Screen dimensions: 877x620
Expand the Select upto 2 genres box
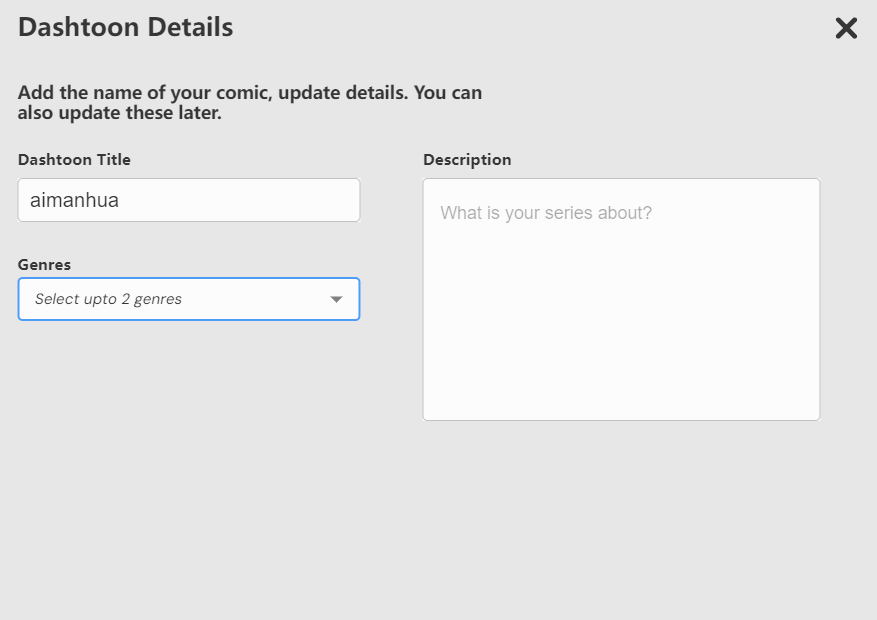pyautogui.click(x=189, y=299)
